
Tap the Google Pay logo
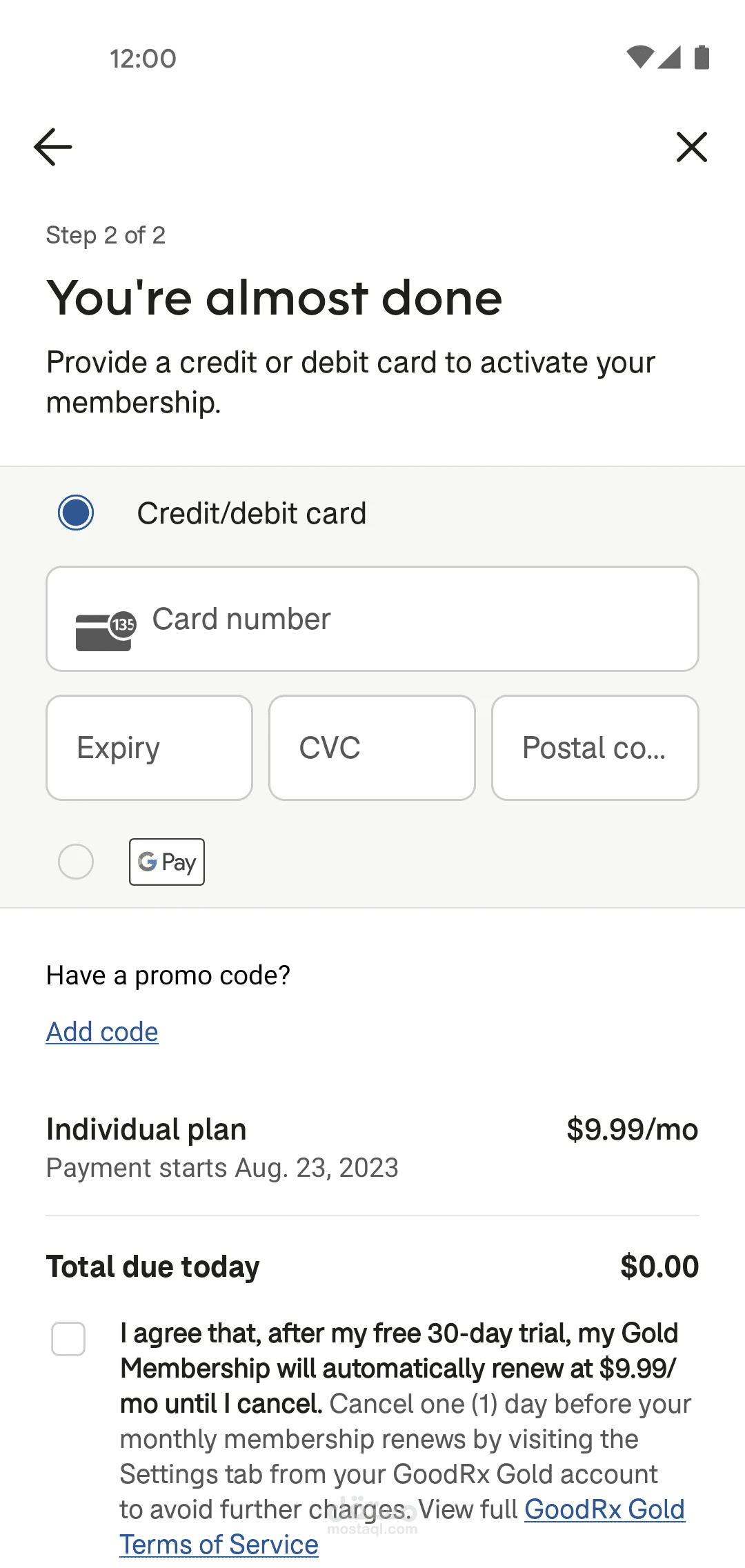point(167,862)
